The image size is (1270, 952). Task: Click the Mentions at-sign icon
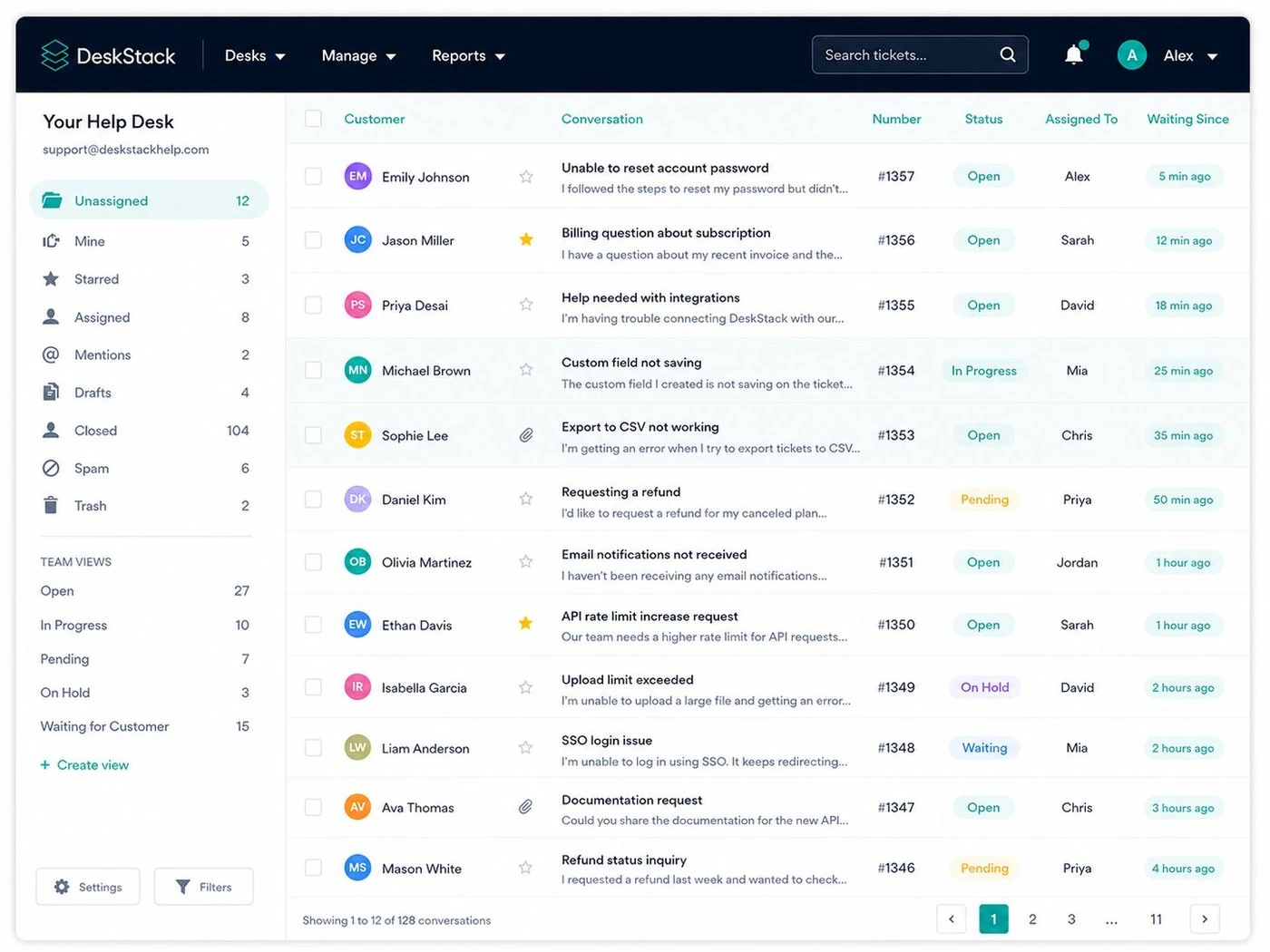(x=51, y=355)
